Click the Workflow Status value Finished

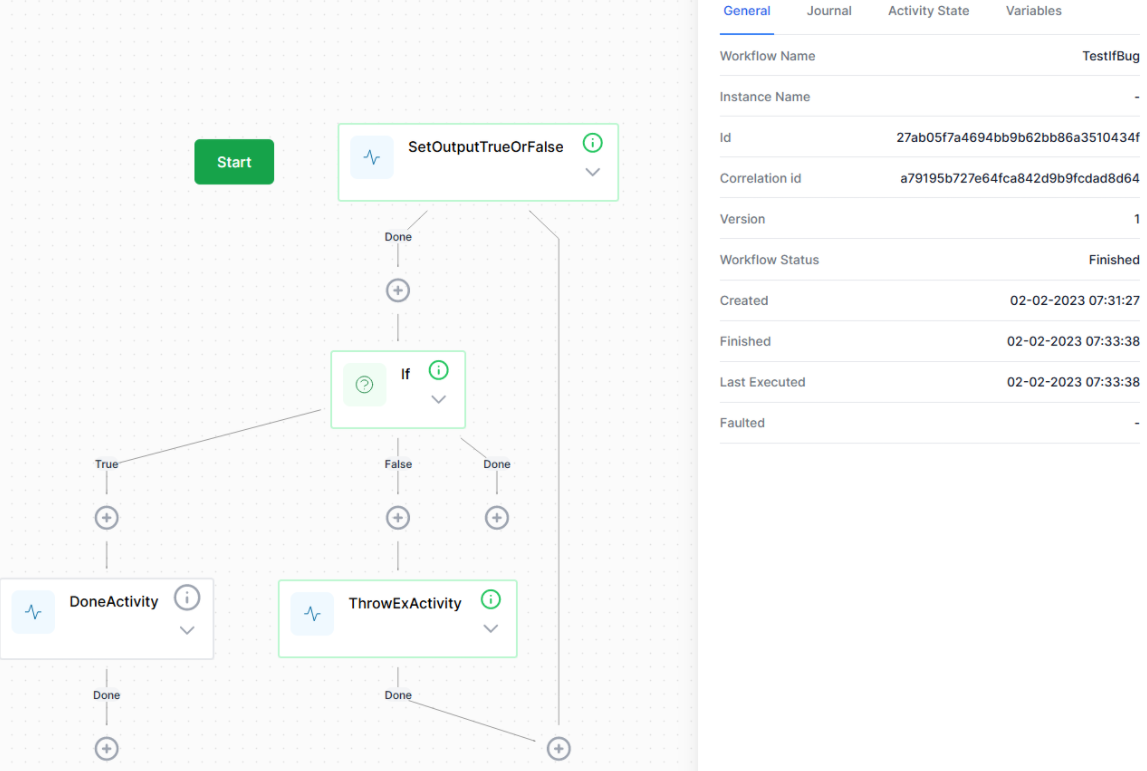coord(1113,260)
